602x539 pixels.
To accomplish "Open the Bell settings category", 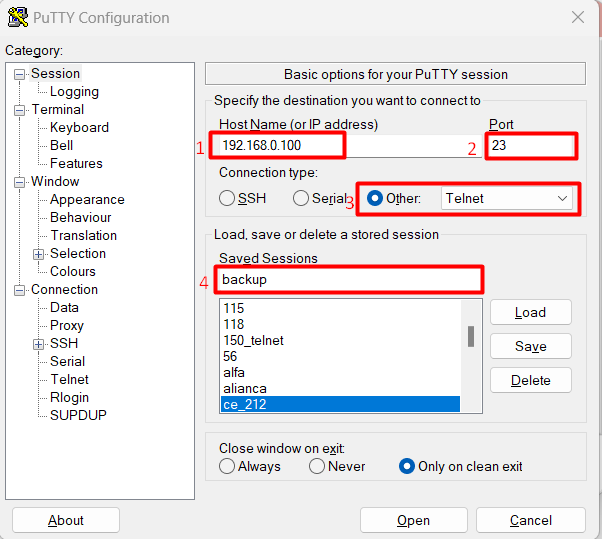I will point(61,145).
